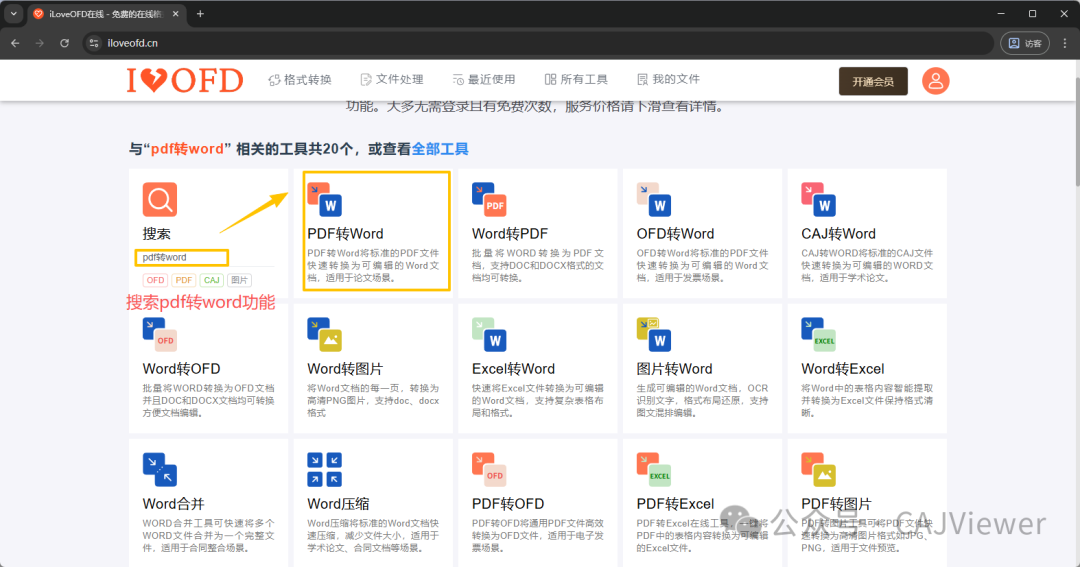Filter by the OFD tag
1080x567 pixels.
(156, 280)
